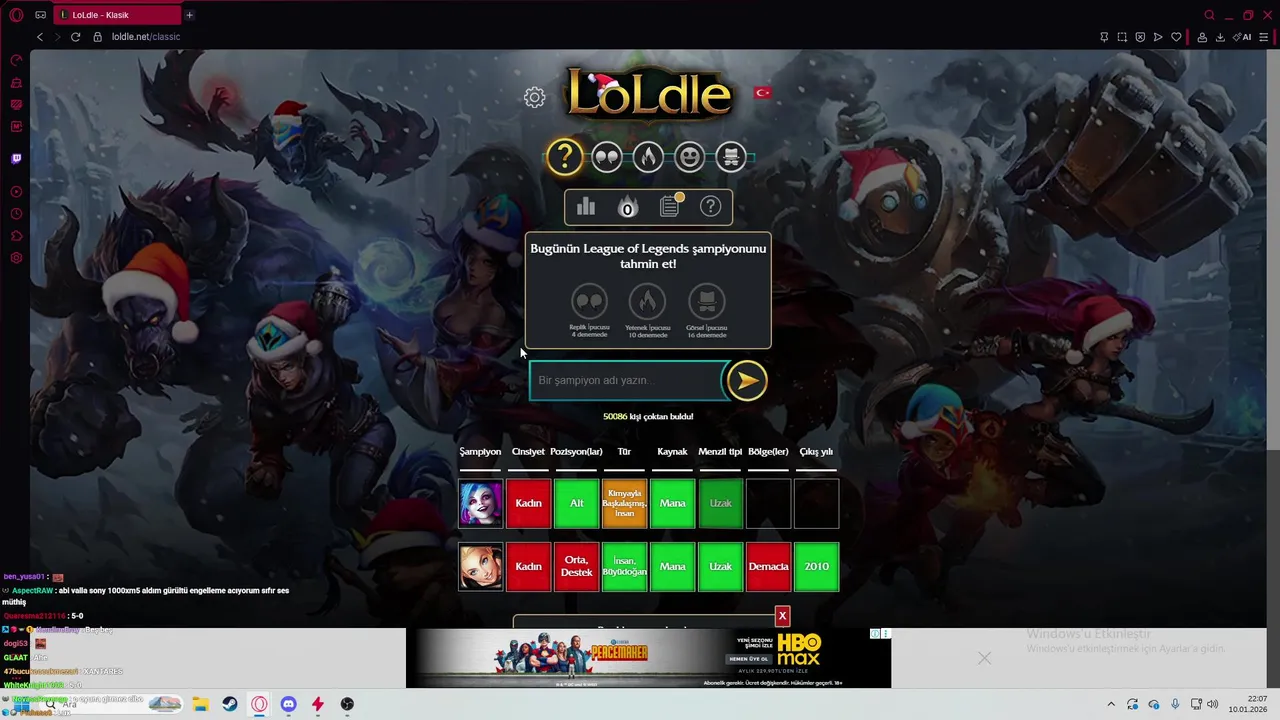Open the LoLdle settings gear

[534, 97]
